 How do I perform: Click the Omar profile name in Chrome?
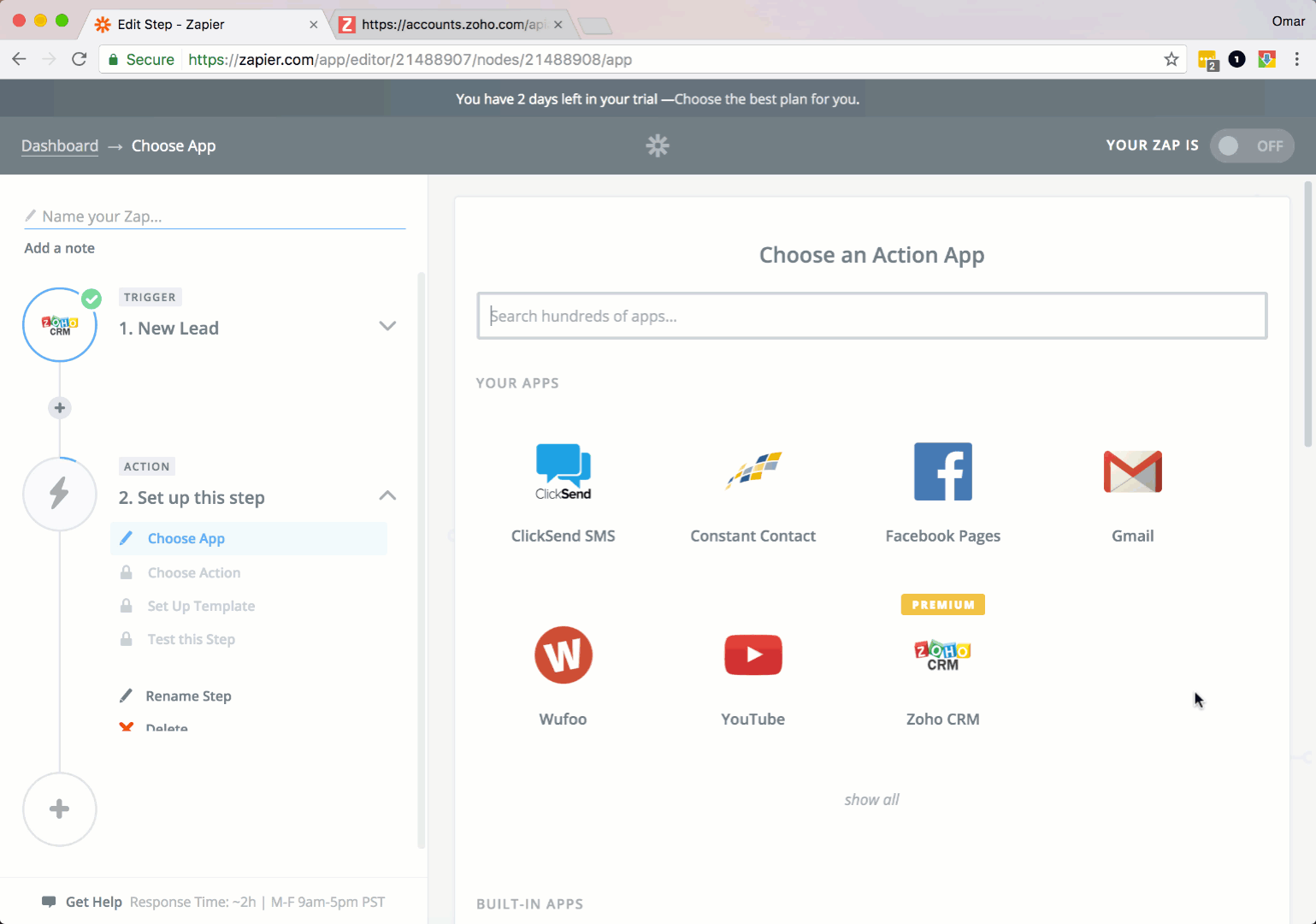point(1288,21)
